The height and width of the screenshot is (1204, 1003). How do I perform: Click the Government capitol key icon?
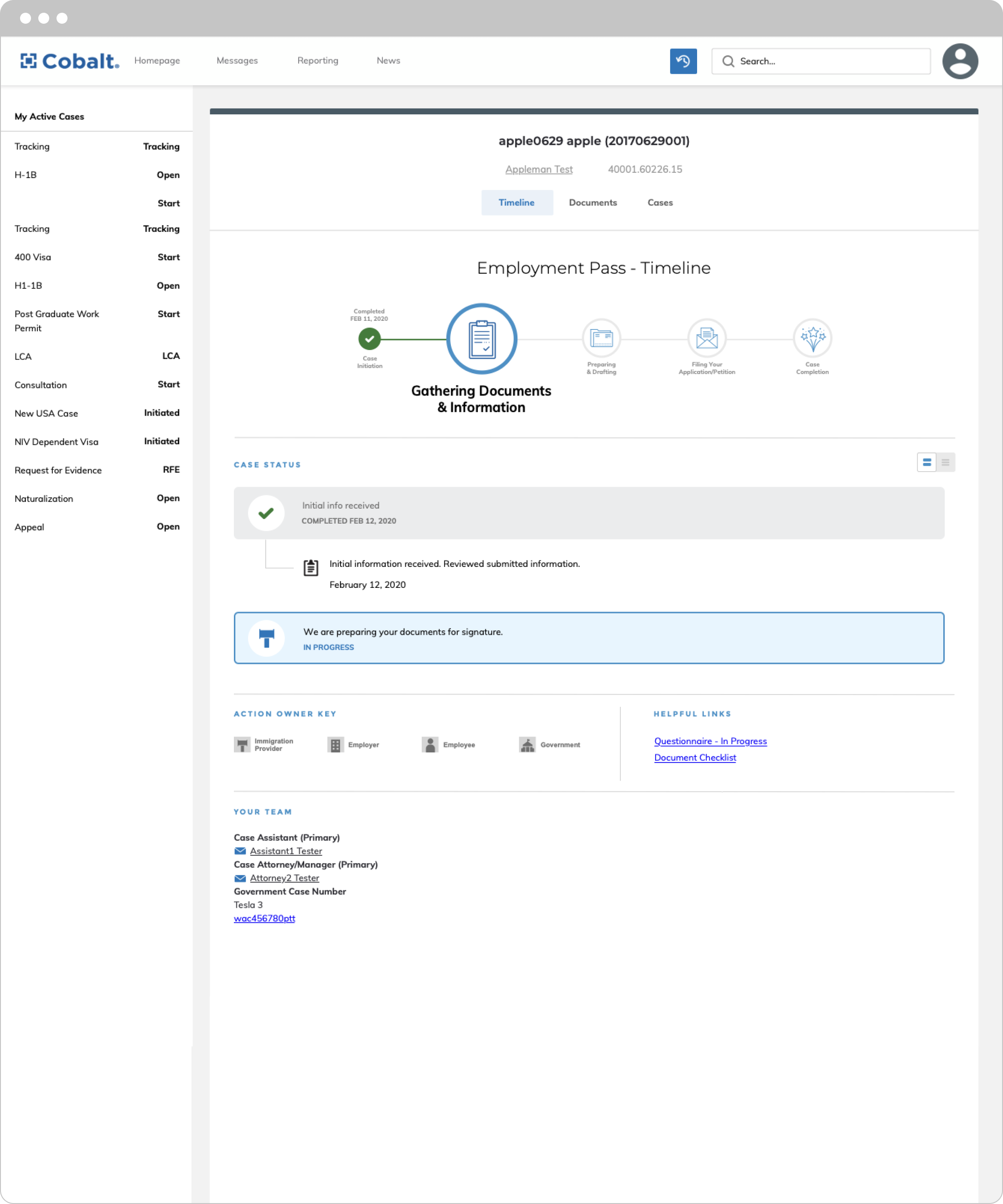[527, 745]
